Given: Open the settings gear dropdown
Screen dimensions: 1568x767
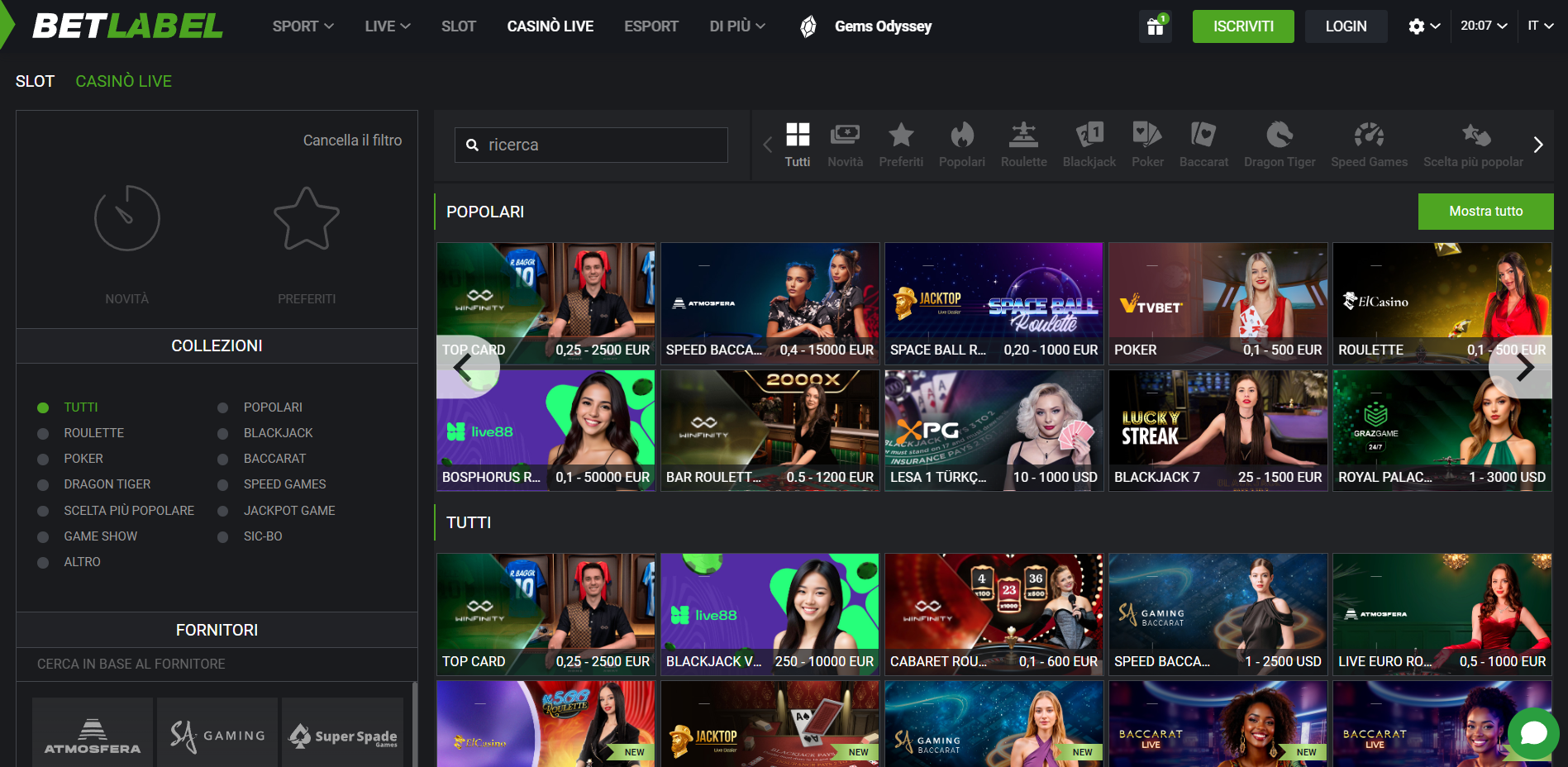Looking at the screenshot, I should (1424, 26).
